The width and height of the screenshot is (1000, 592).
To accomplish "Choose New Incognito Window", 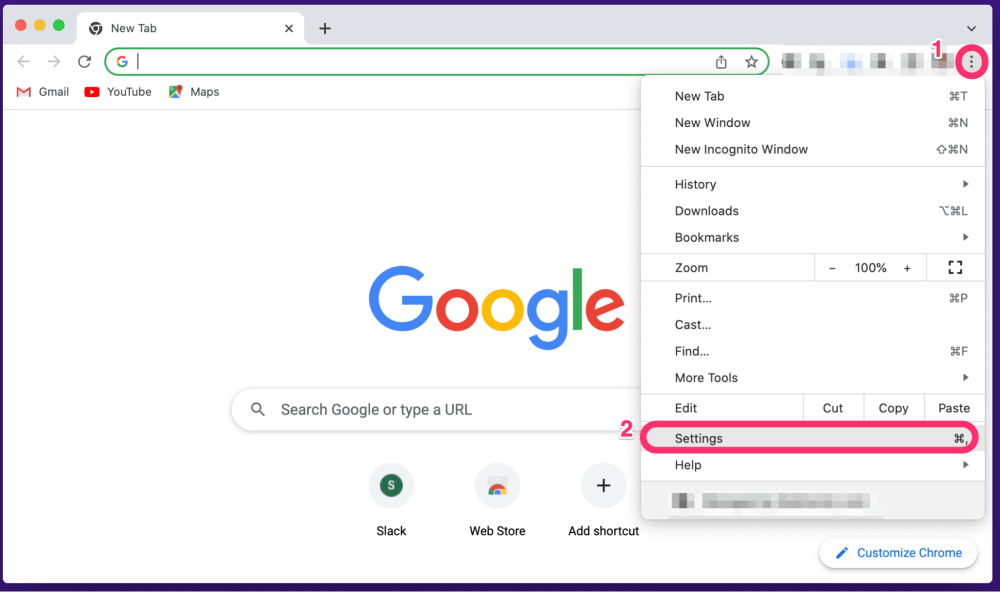I will [812, 149].
